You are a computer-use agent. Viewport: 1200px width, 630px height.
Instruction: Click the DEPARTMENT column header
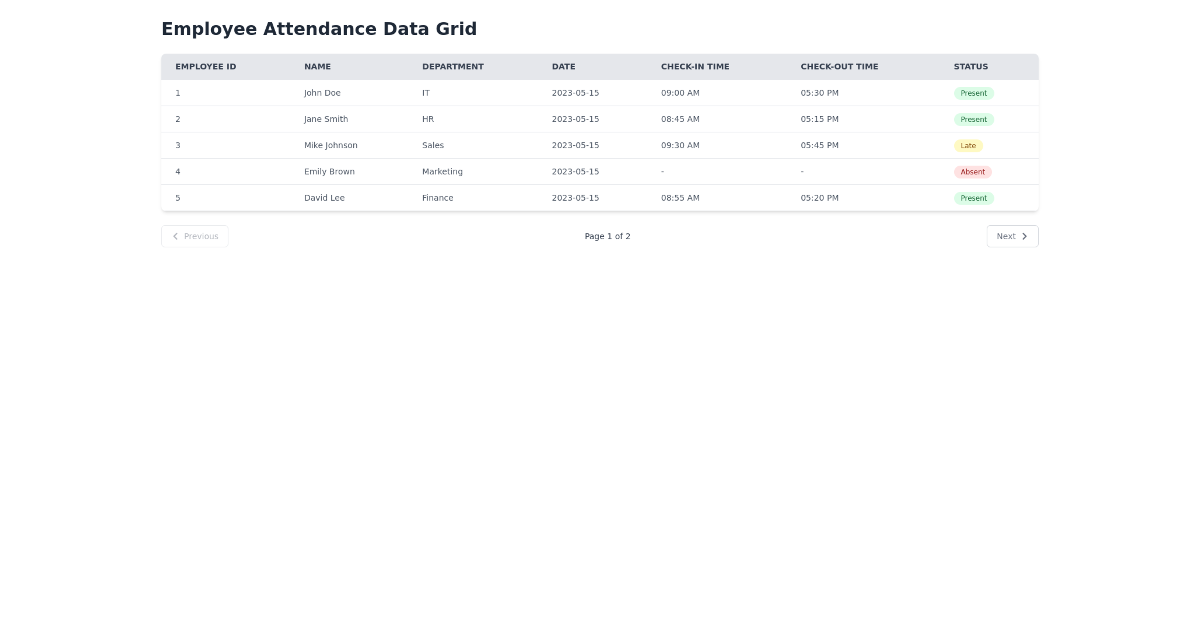pos(453,66)
